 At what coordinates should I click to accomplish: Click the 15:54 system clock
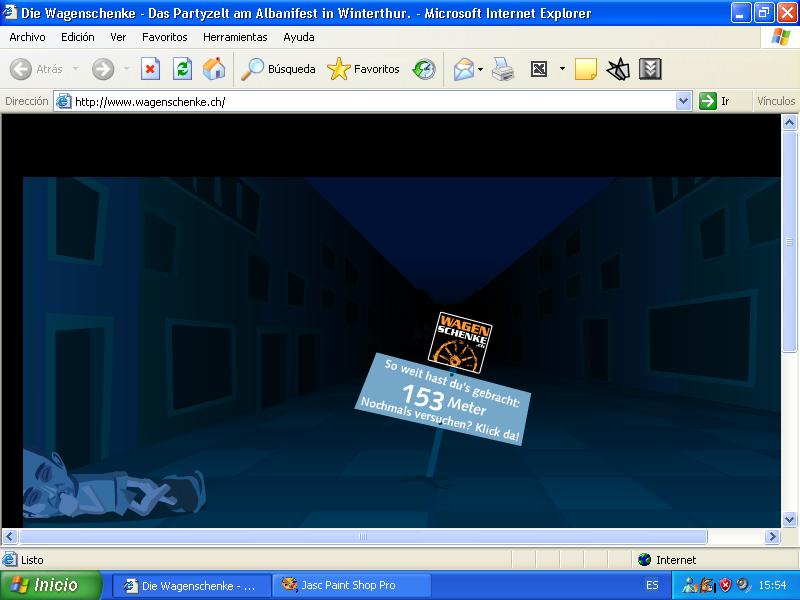(x=772, y=585)
